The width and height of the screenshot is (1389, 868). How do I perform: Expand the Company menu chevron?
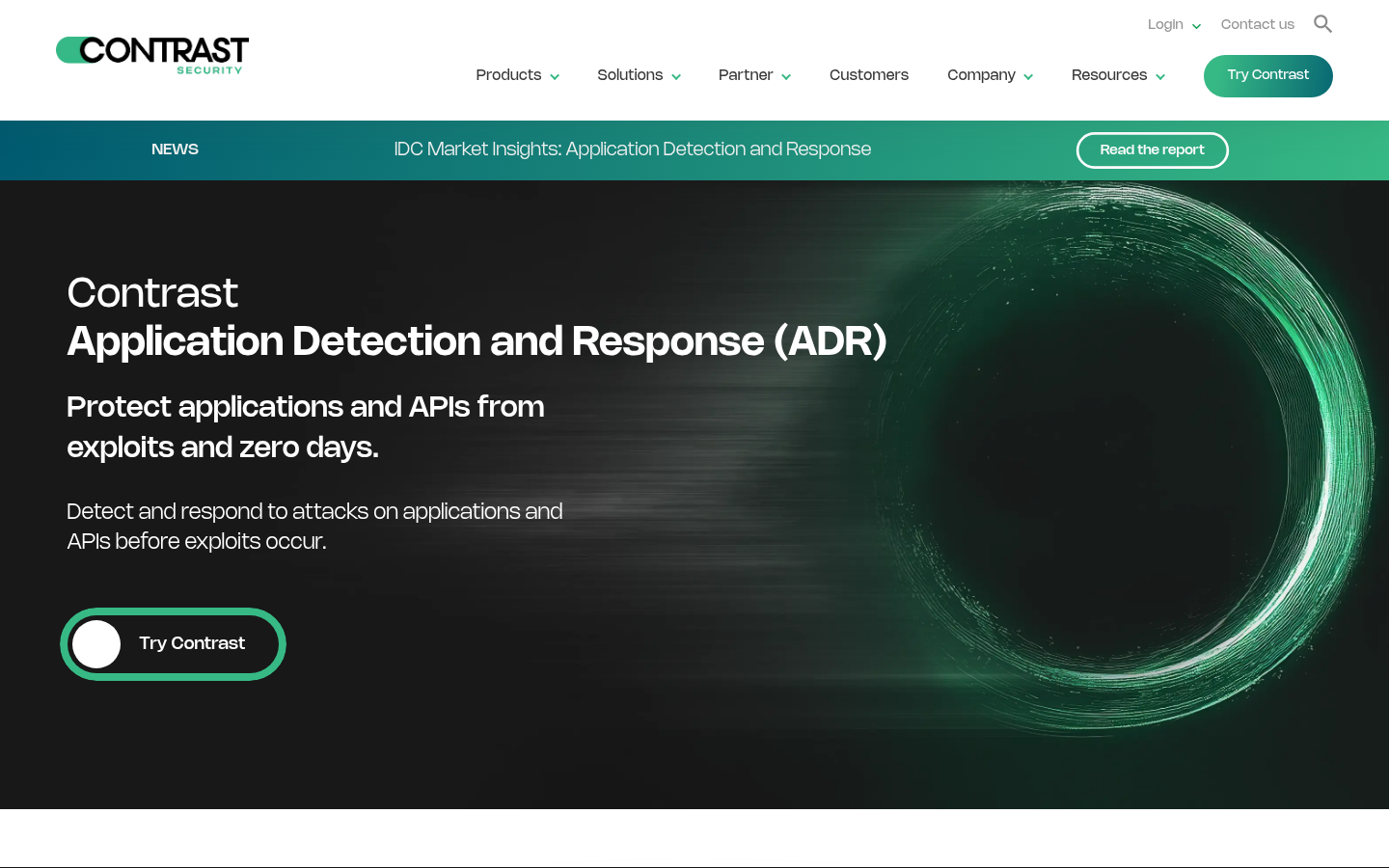click(1028, 77)
